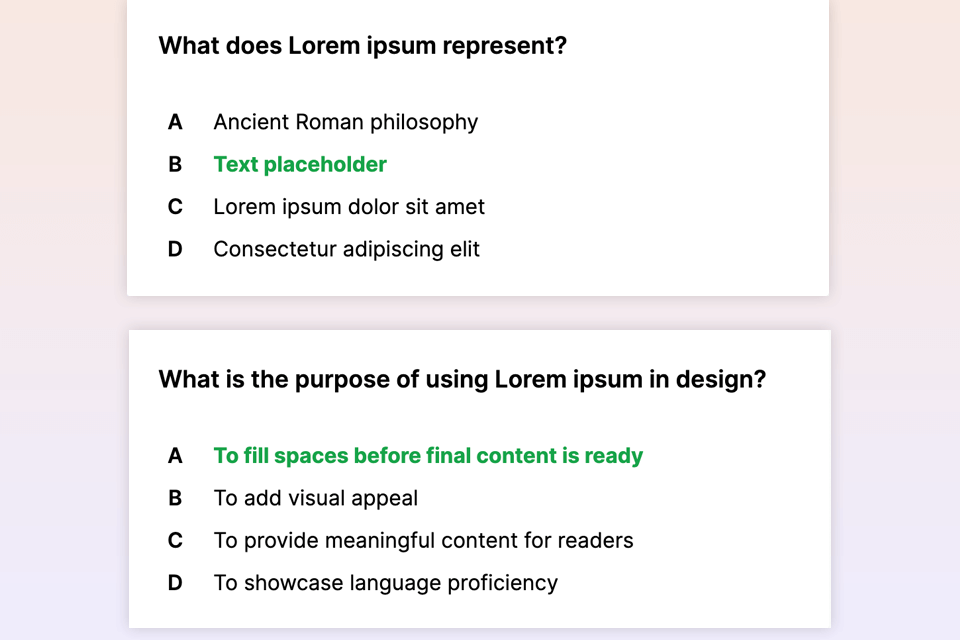Click letter A beside 'Ancient Roman philosophy'

[x=175, y=122]
